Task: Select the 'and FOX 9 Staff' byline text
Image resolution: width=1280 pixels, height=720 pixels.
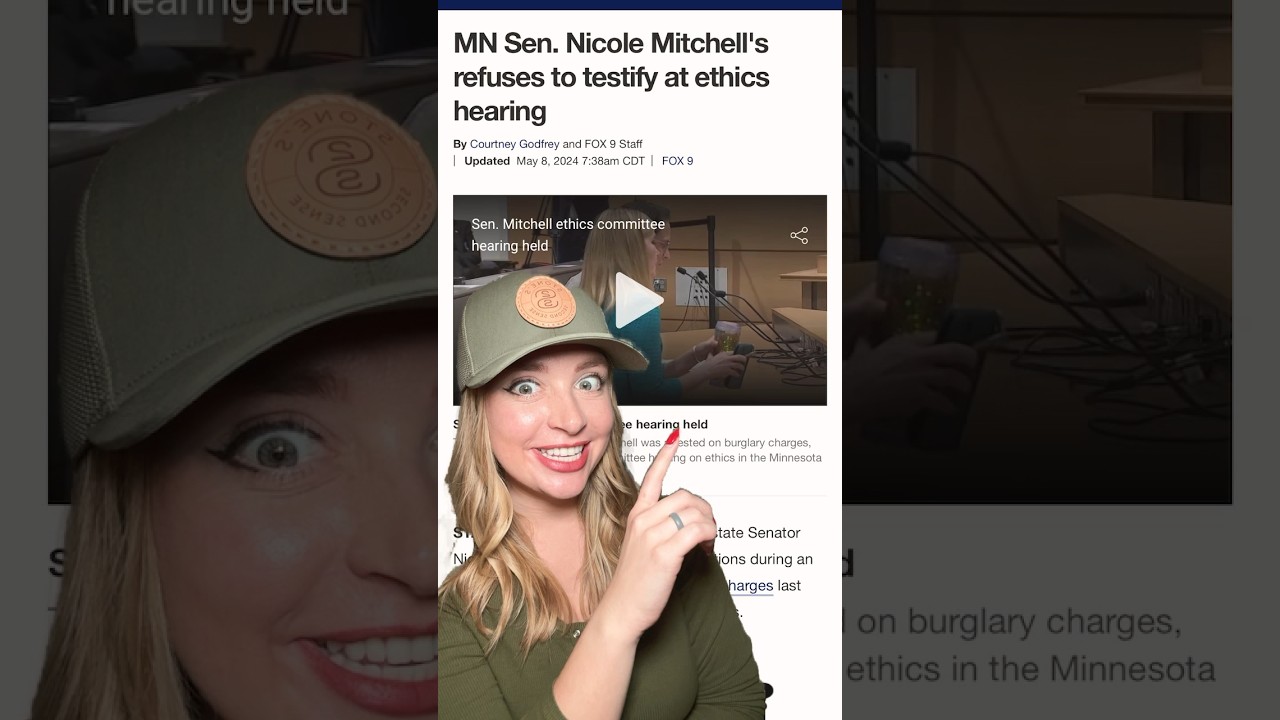Action: tap(602, 144)
